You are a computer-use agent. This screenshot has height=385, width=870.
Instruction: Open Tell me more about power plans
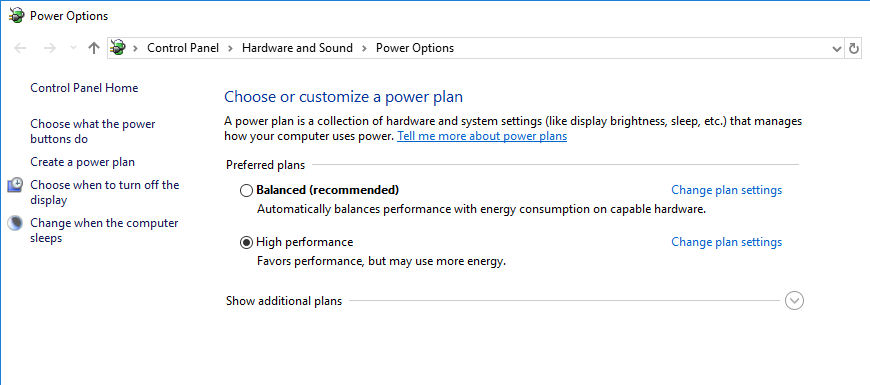pos(482,136)
